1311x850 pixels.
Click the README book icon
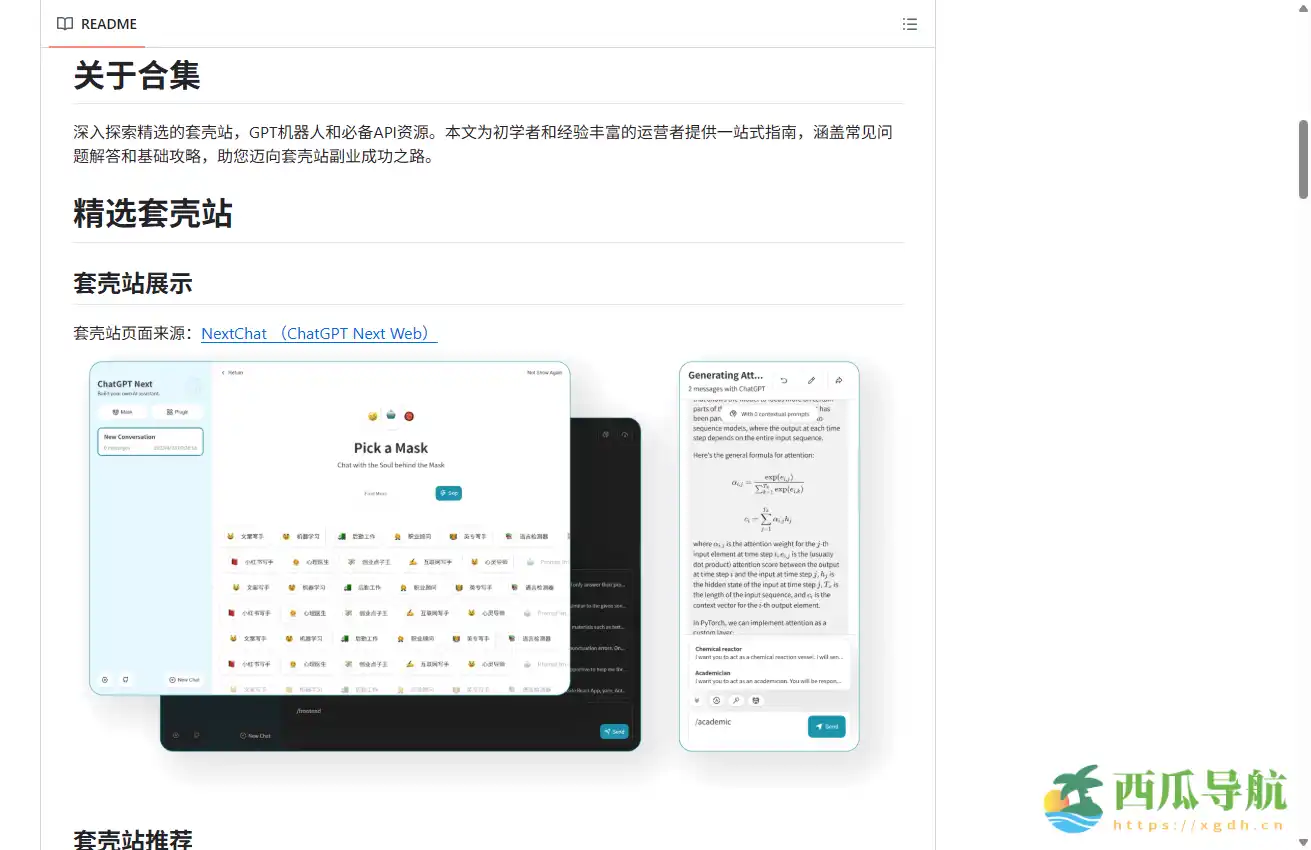[65, 23]
